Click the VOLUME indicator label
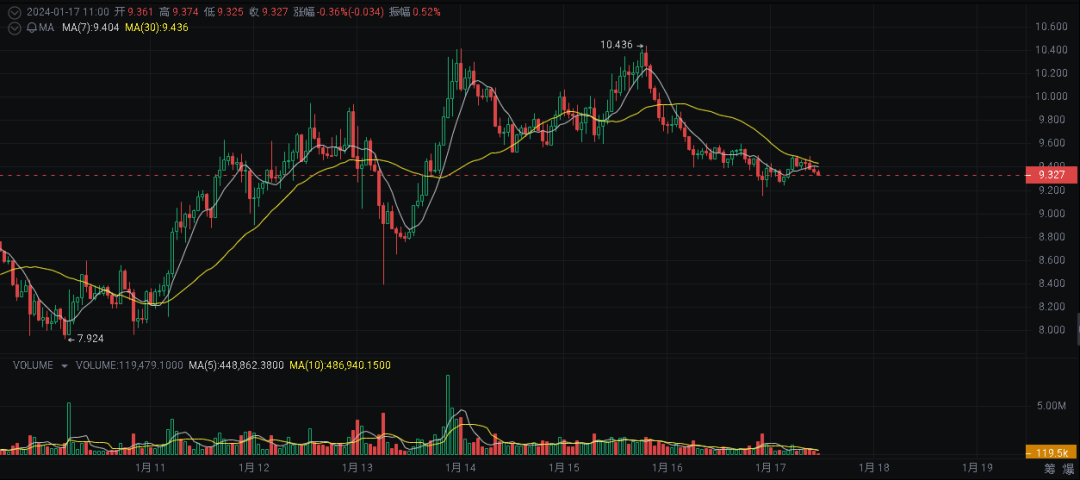This screenshot has width=1080, height=480. (x=33, y=366)
